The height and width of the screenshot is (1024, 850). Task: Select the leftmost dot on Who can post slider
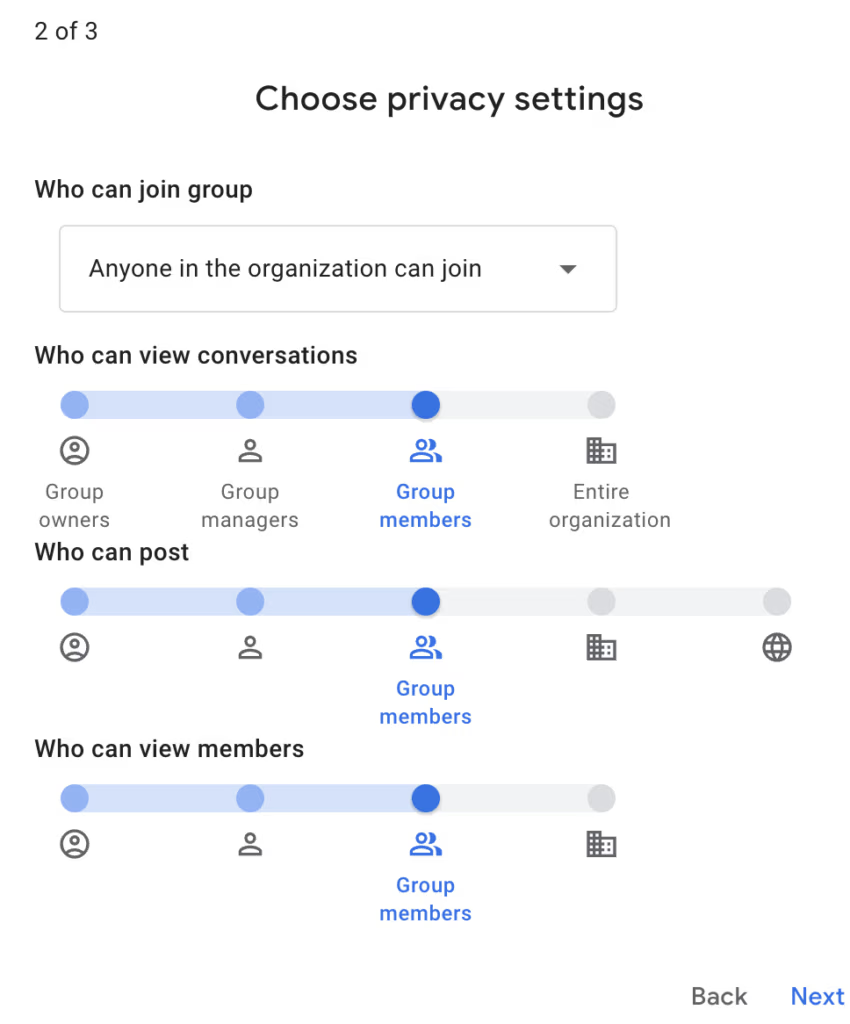[x=74, y=601]
